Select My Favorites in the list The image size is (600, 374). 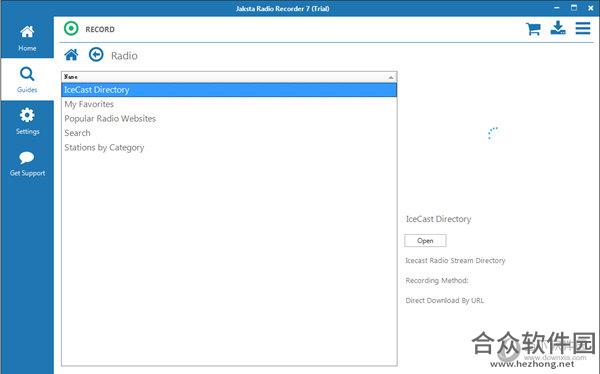[229, 104]
